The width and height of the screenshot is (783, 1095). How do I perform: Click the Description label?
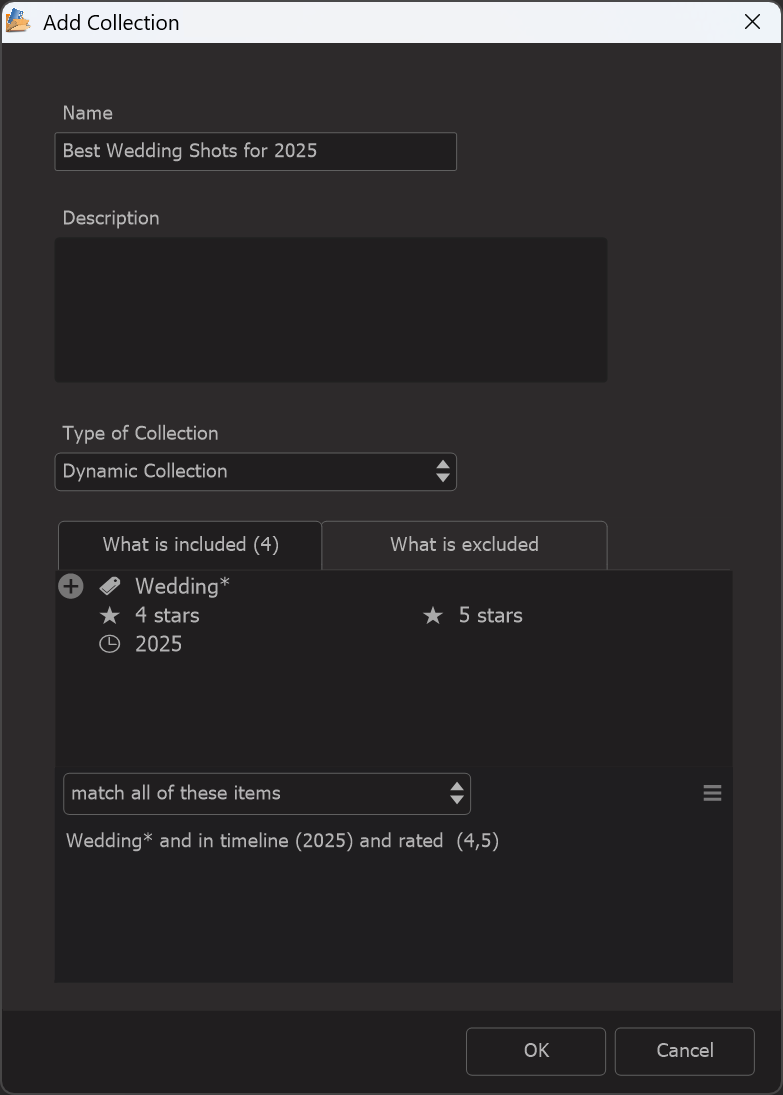pos(111,218)
